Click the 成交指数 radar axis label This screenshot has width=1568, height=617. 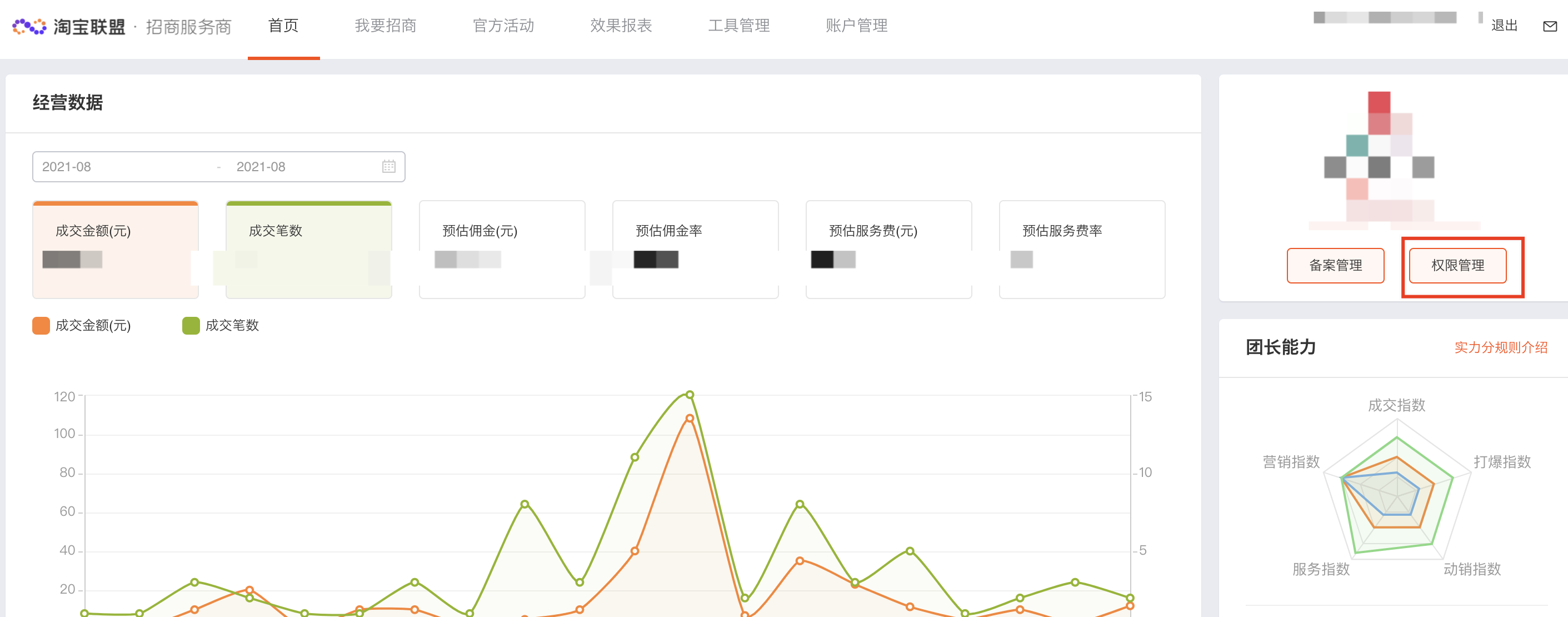1396,405
